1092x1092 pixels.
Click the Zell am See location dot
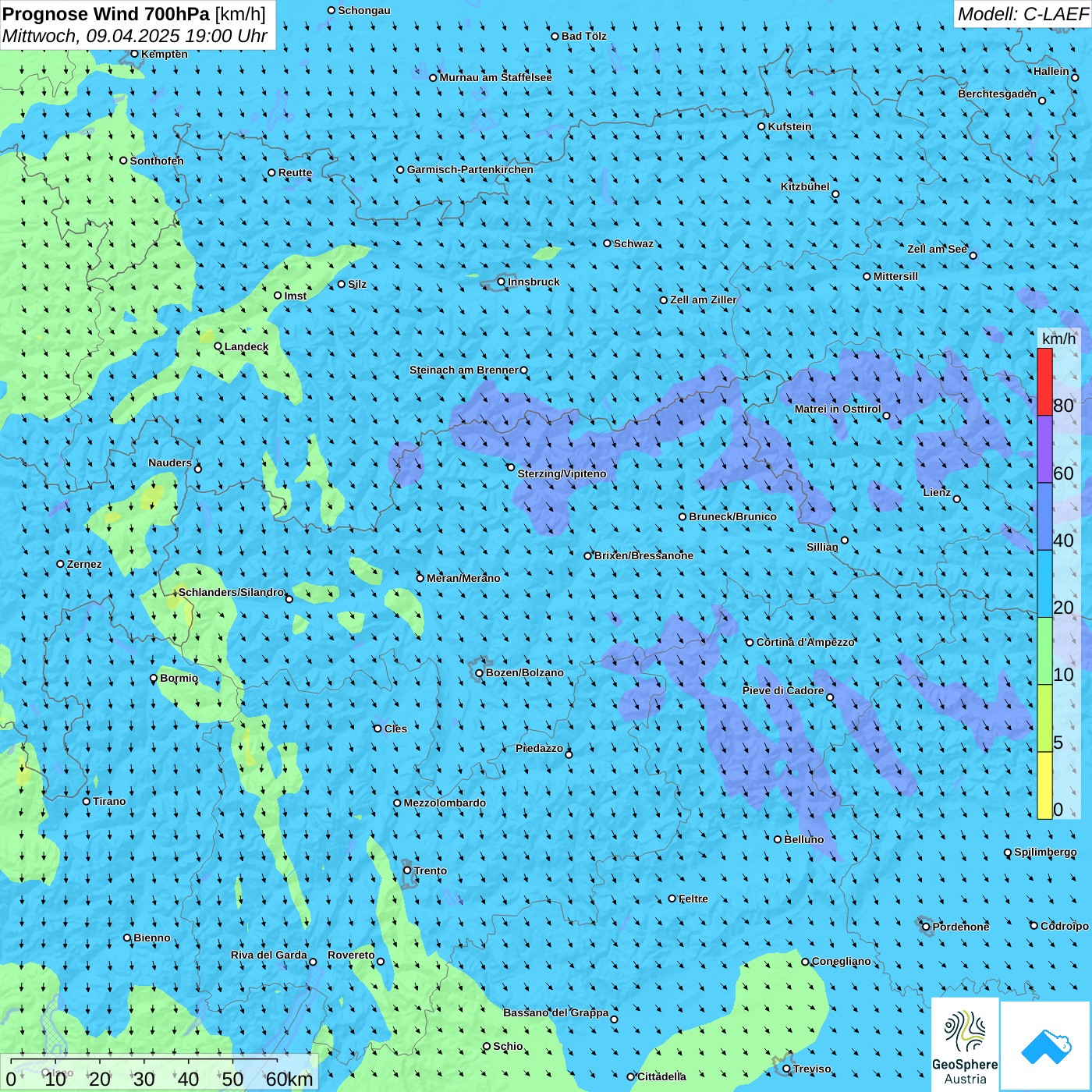point(973,255)
